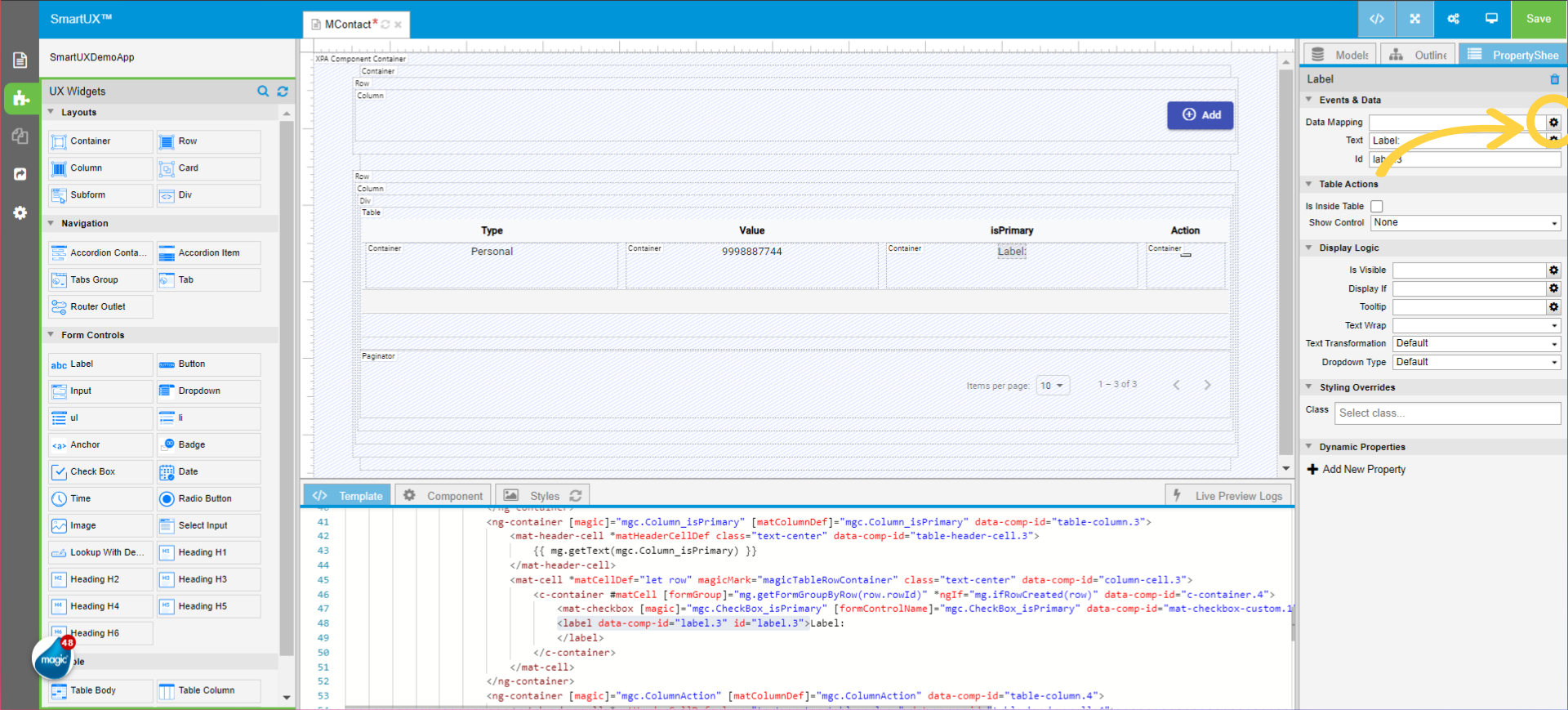Viewport: 1568px width, 710px height.
Task: Toggle the expand fullscreen icon in top bar
Action: (x=1415, y=19)
